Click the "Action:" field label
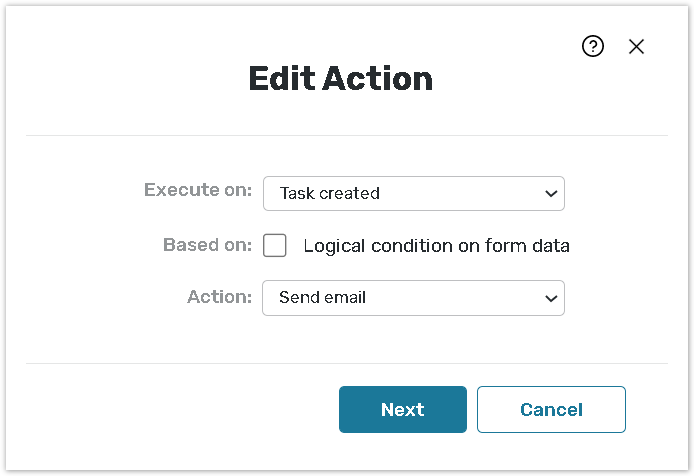Screen dimensions: 694x476 (219, 297)
